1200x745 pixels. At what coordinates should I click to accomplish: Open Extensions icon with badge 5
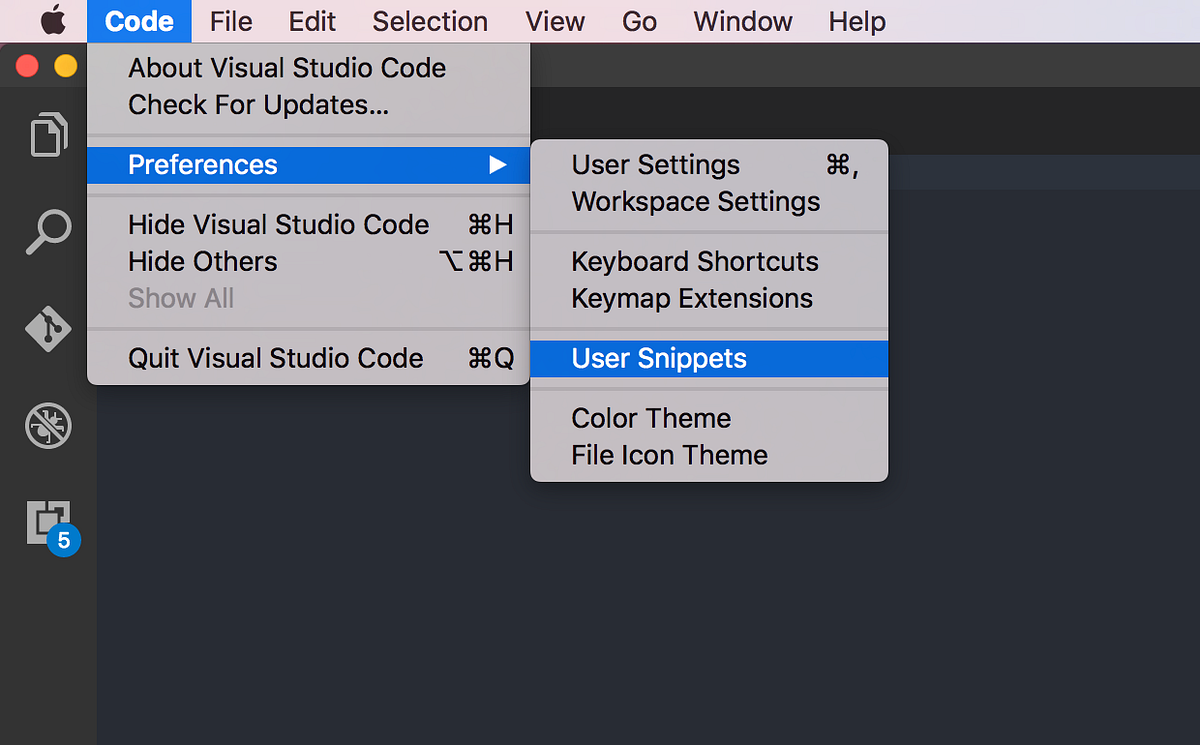pyautogui.click(x=50, y=523)
